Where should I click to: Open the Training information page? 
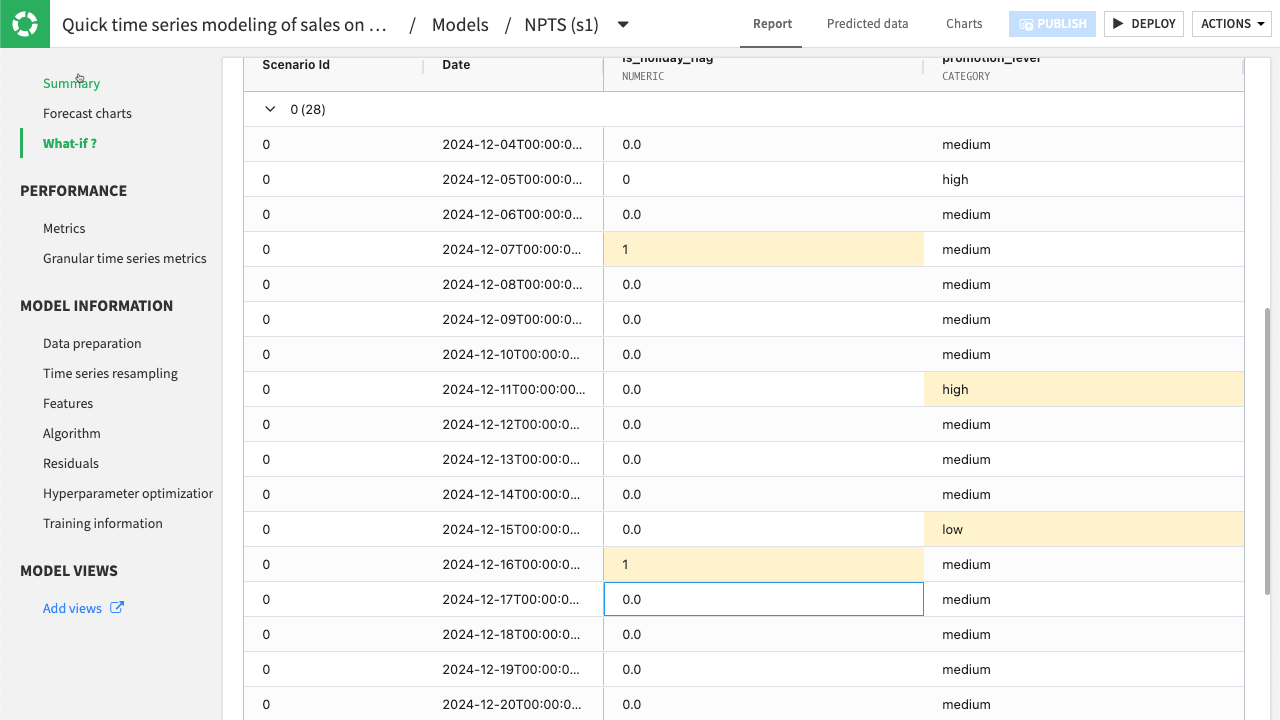click(x=103, y=523)
